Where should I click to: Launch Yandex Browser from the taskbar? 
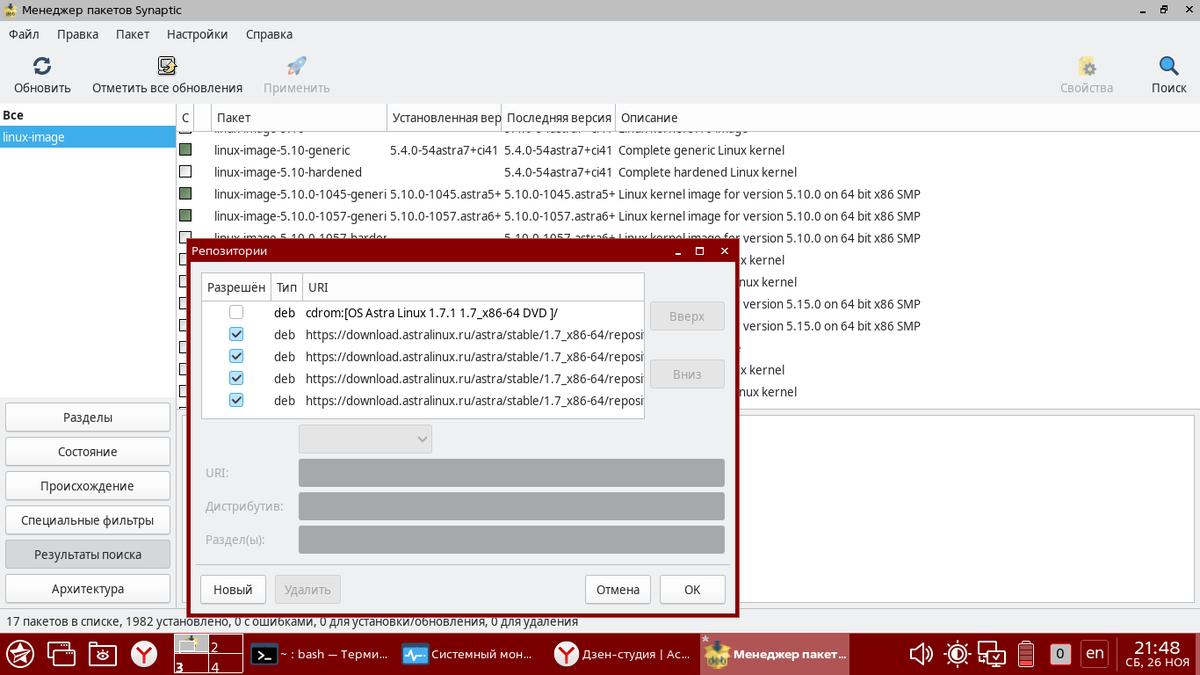(x=145, y=655)
